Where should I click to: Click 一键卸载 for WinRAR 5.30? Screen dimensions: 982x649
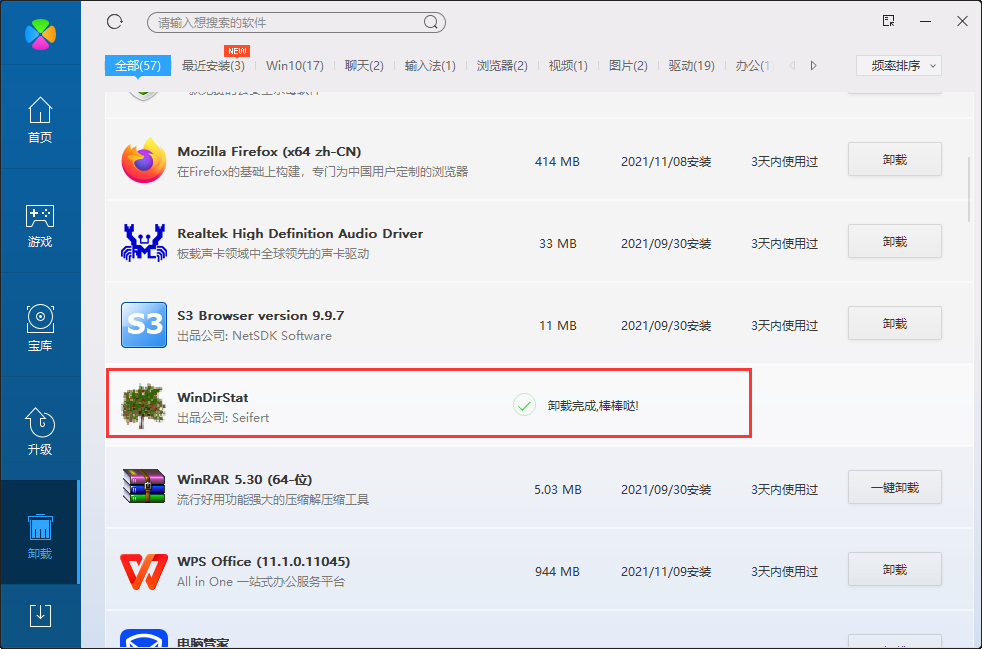pyautogui.click(x=895, y=487)
